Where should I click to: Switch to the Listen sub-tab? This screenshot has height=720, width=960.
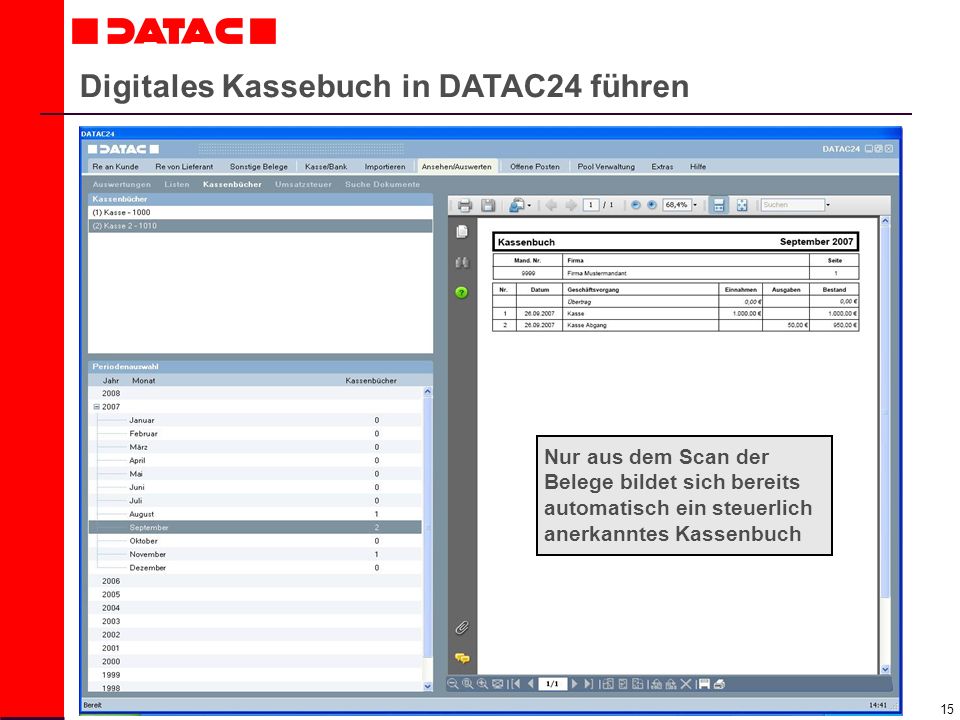point(176,184)
